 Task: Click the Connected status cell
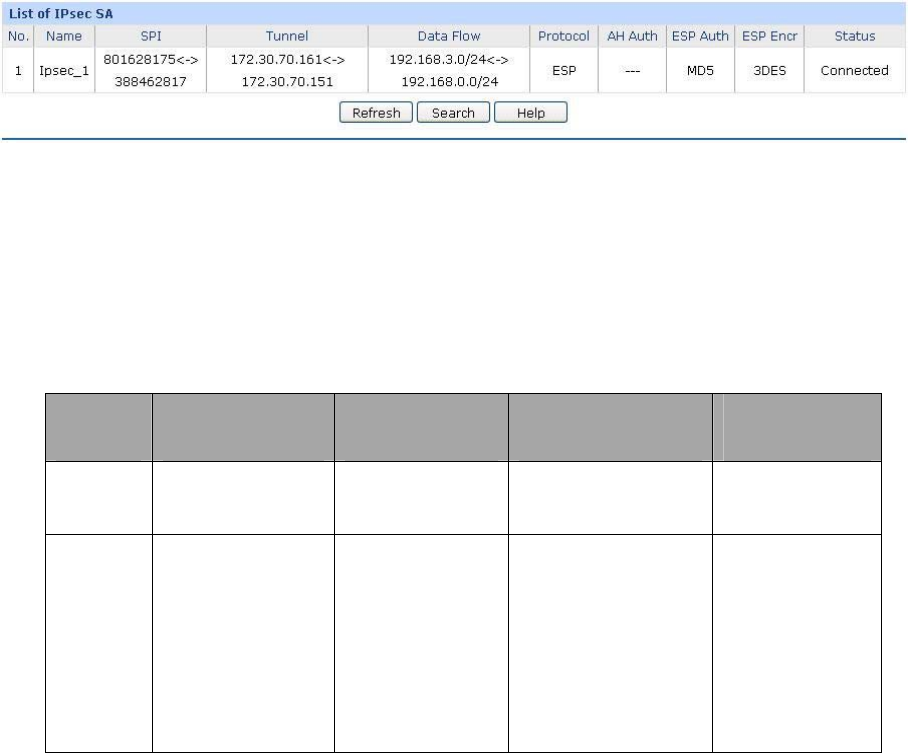(x=854, y=71)
